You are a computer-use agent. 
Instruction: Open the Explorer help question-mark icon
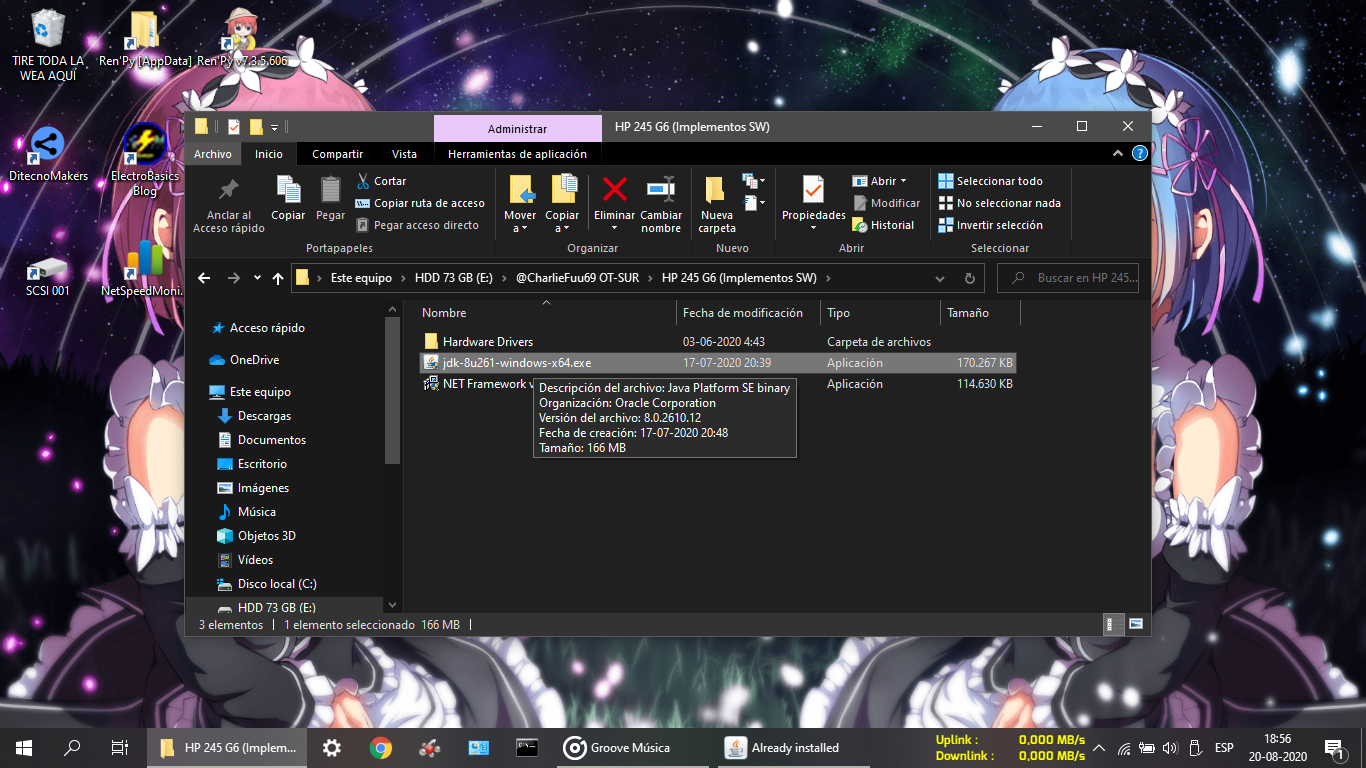pyautogui.click(x=1139, y=154)
